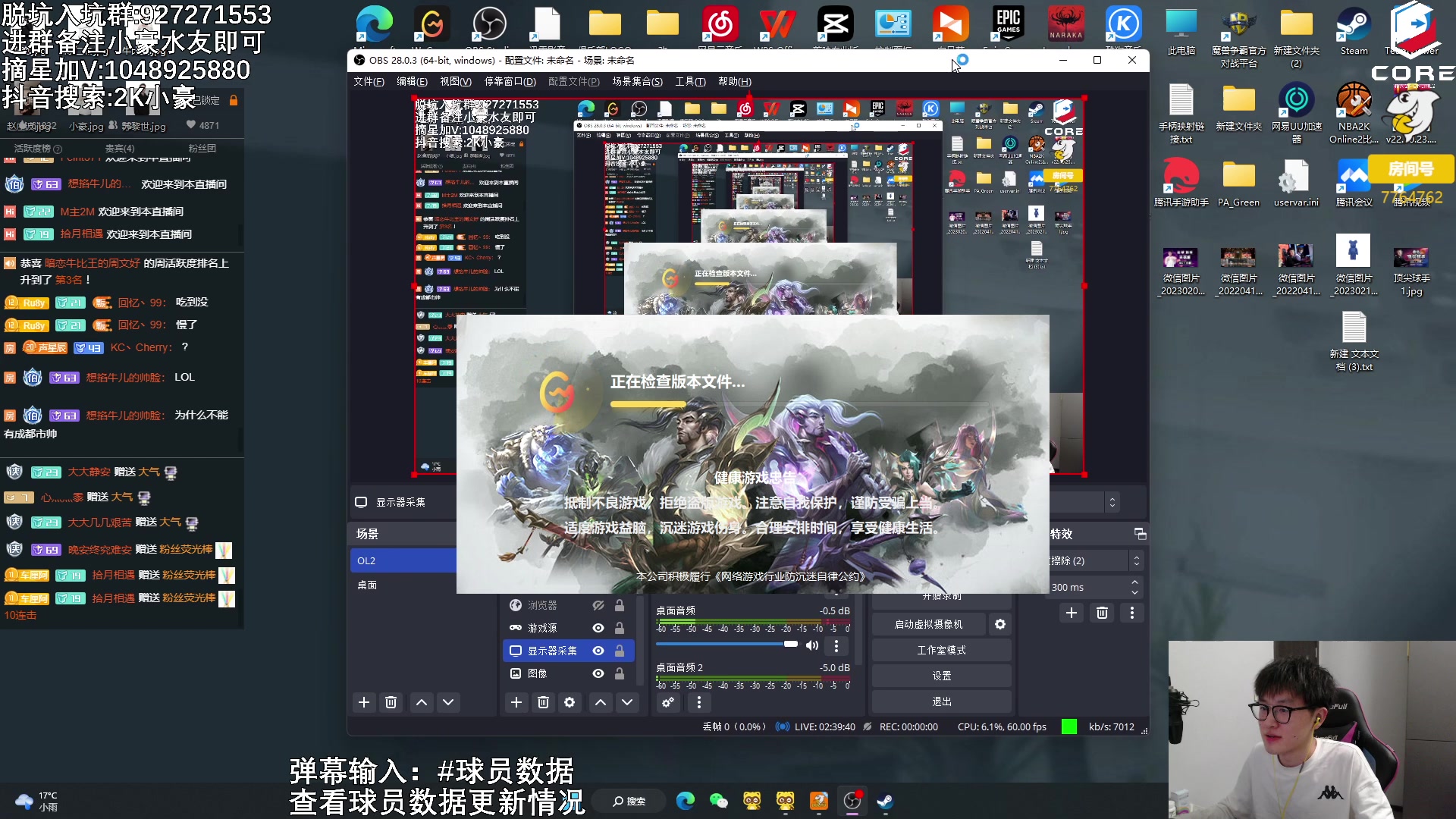Viewport: 1456px width, 819px height.
Task: Show the hidden 浏览器 source
Action: 598,605
